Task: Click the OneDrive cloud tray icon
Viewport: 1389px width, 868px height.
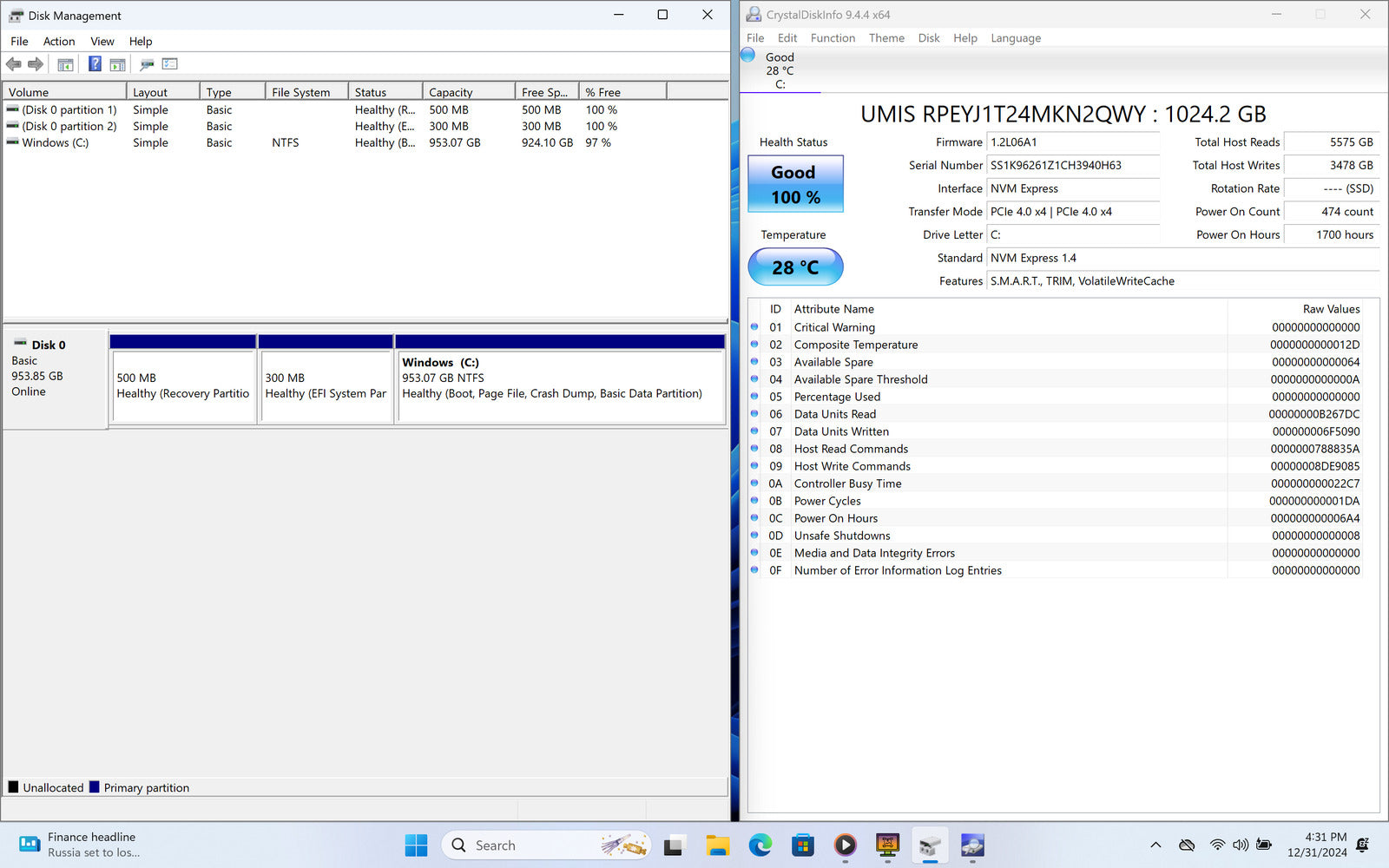Action: (x=1187, y=845)
